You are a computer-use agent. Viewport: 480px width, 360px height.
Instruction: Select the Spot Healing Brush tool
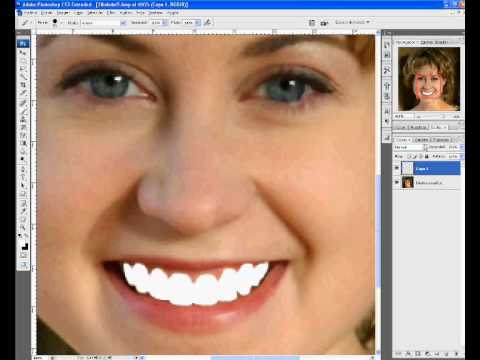pyautogui.click(x=24, y=102)
